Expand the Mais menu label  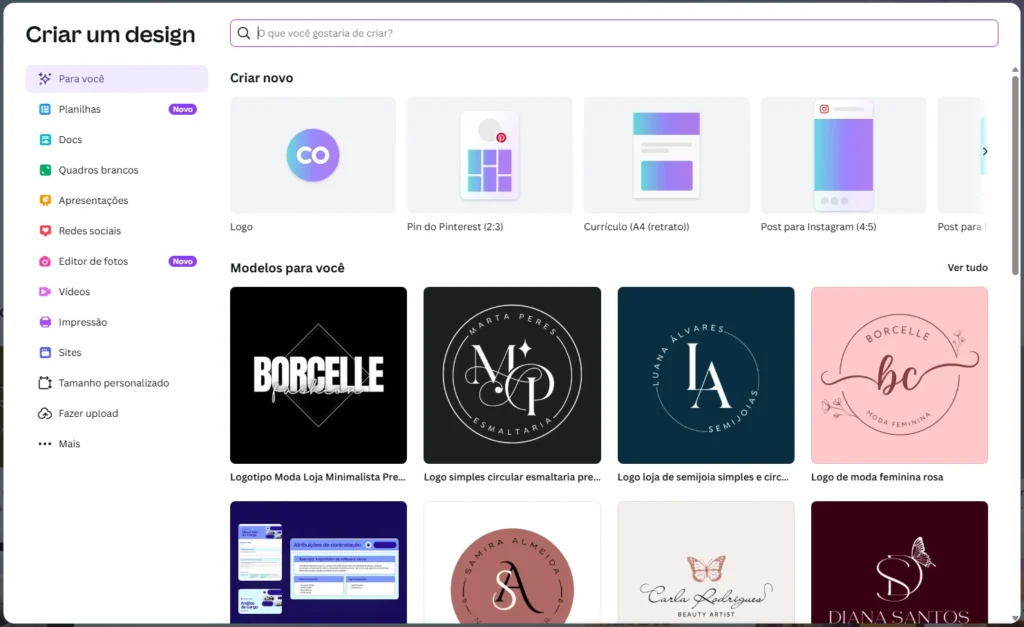tap(69, 443)
